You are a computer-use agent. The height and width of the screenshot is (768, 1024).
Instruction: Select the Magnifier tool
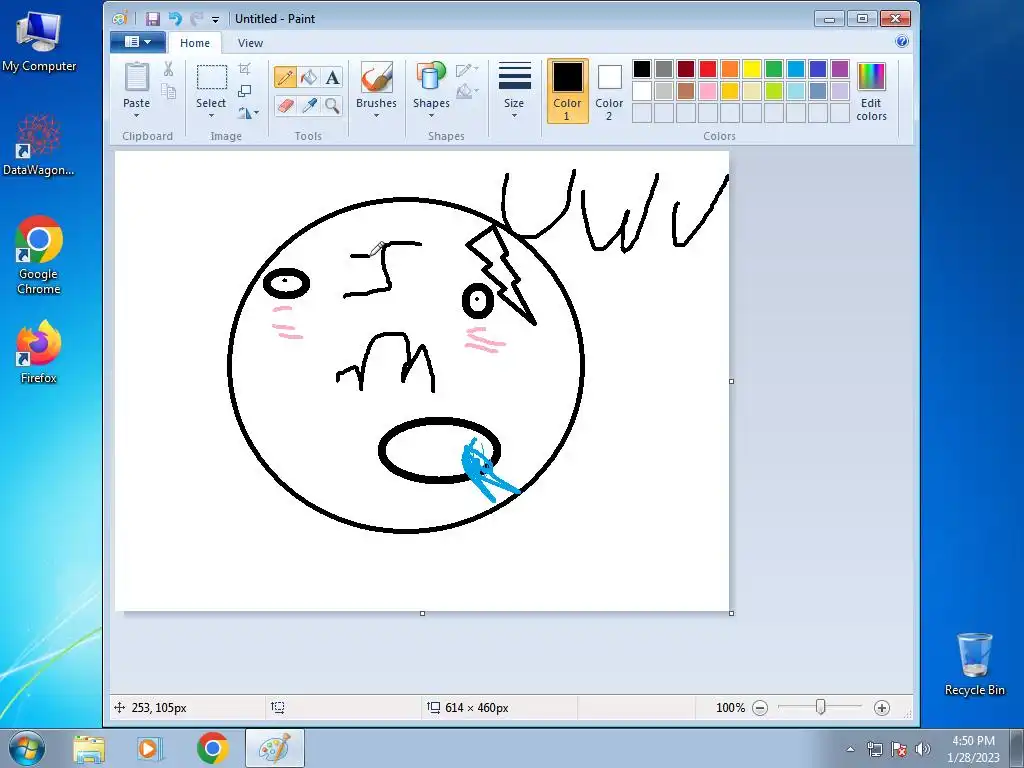(332, 105)
